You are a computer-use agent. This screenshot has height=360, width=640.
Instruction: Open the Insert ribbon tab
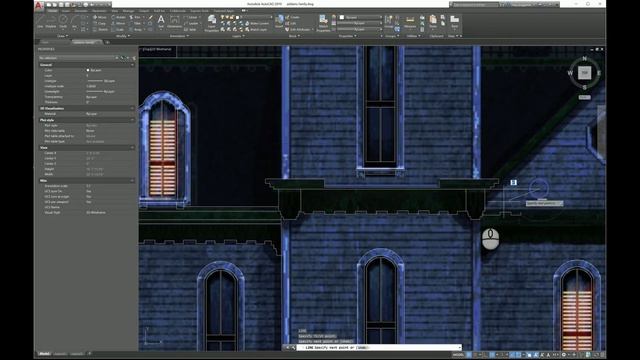(65, 11)
